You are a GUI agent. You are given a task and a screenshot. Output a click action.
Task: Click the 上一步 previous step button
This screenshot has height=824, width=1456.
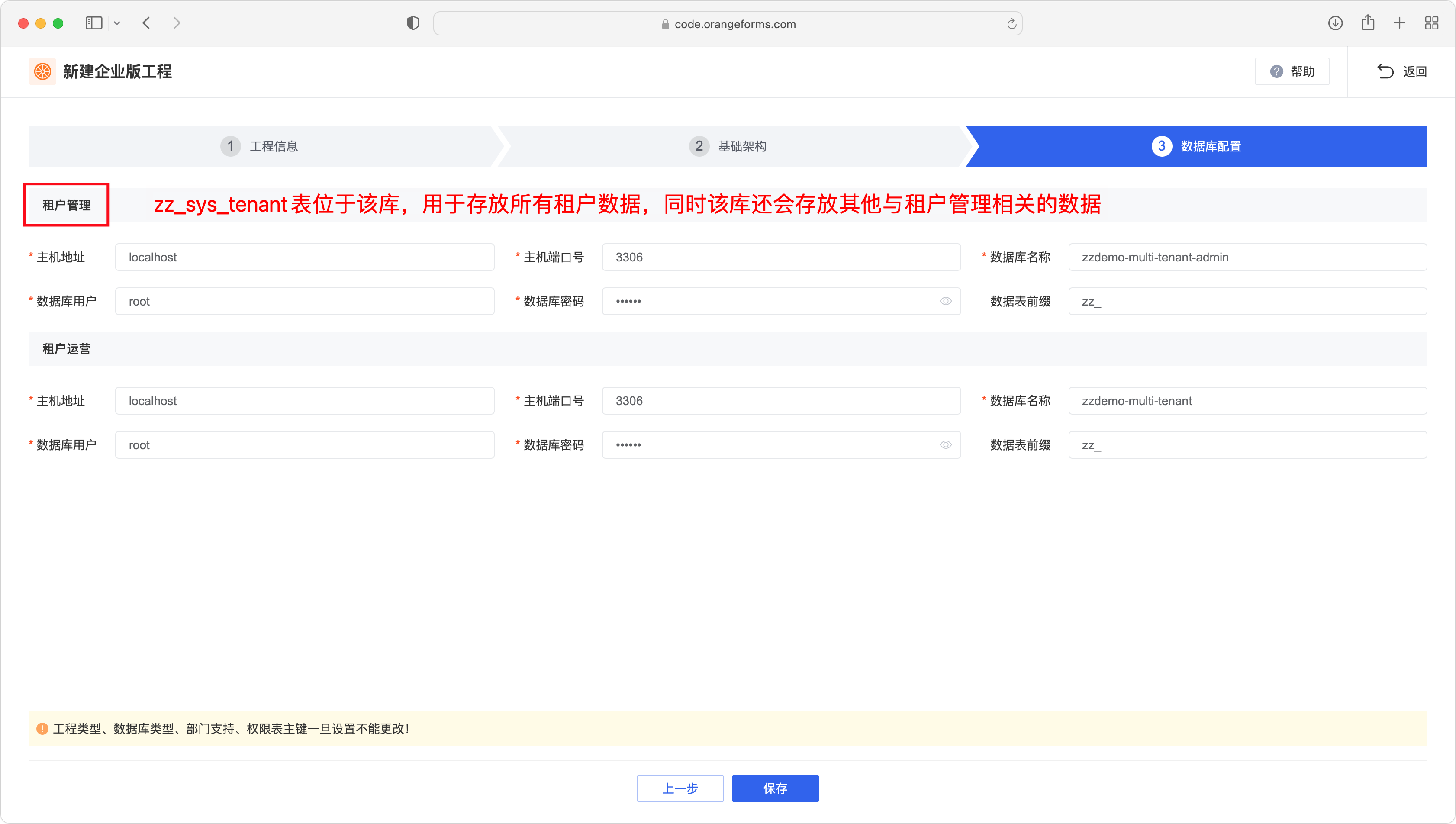[x=680, y=789]
